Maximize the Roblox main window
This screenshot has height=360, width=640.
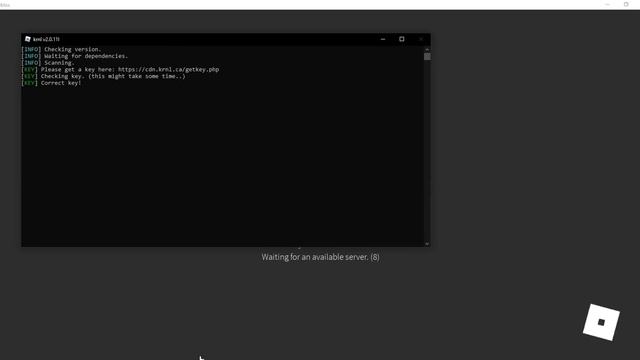point(626,4)
